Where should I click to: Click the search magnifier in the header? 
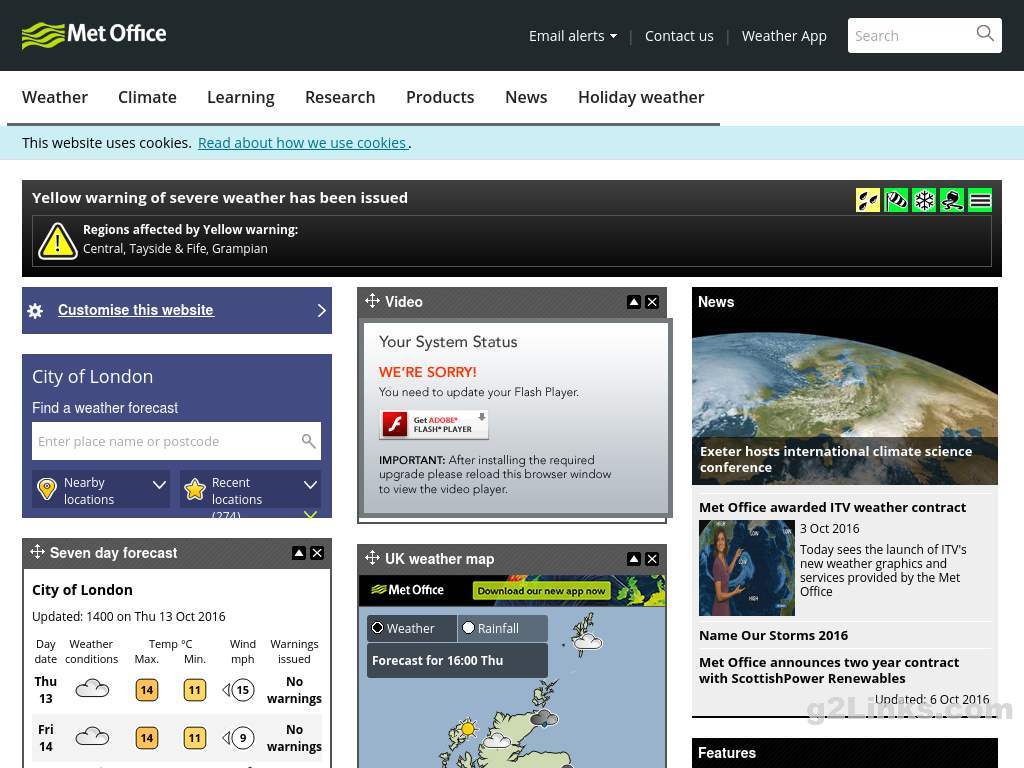pos(985,33)
